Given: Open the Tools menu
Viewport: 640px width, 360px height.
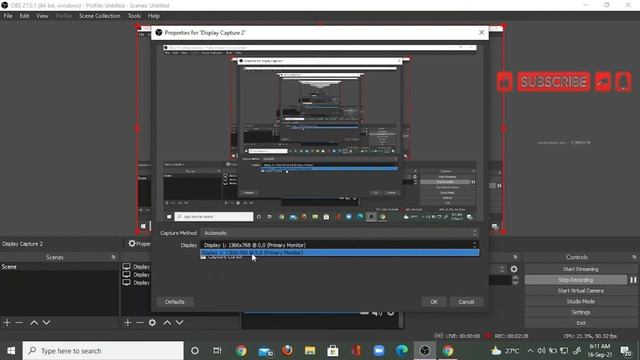Looking at the screenshot, I should click(x=134, y=16).
